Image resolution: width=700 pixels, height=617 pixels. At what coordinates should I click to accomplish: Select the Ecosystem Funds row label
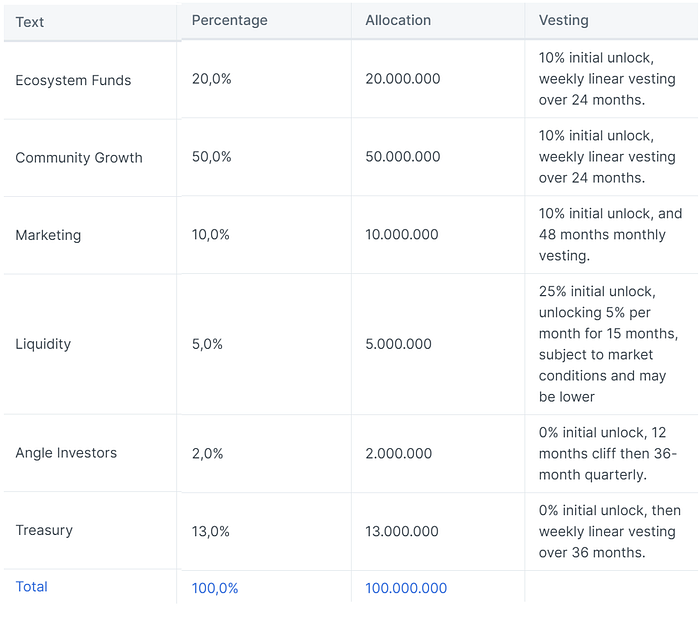(x=73, y=80)
